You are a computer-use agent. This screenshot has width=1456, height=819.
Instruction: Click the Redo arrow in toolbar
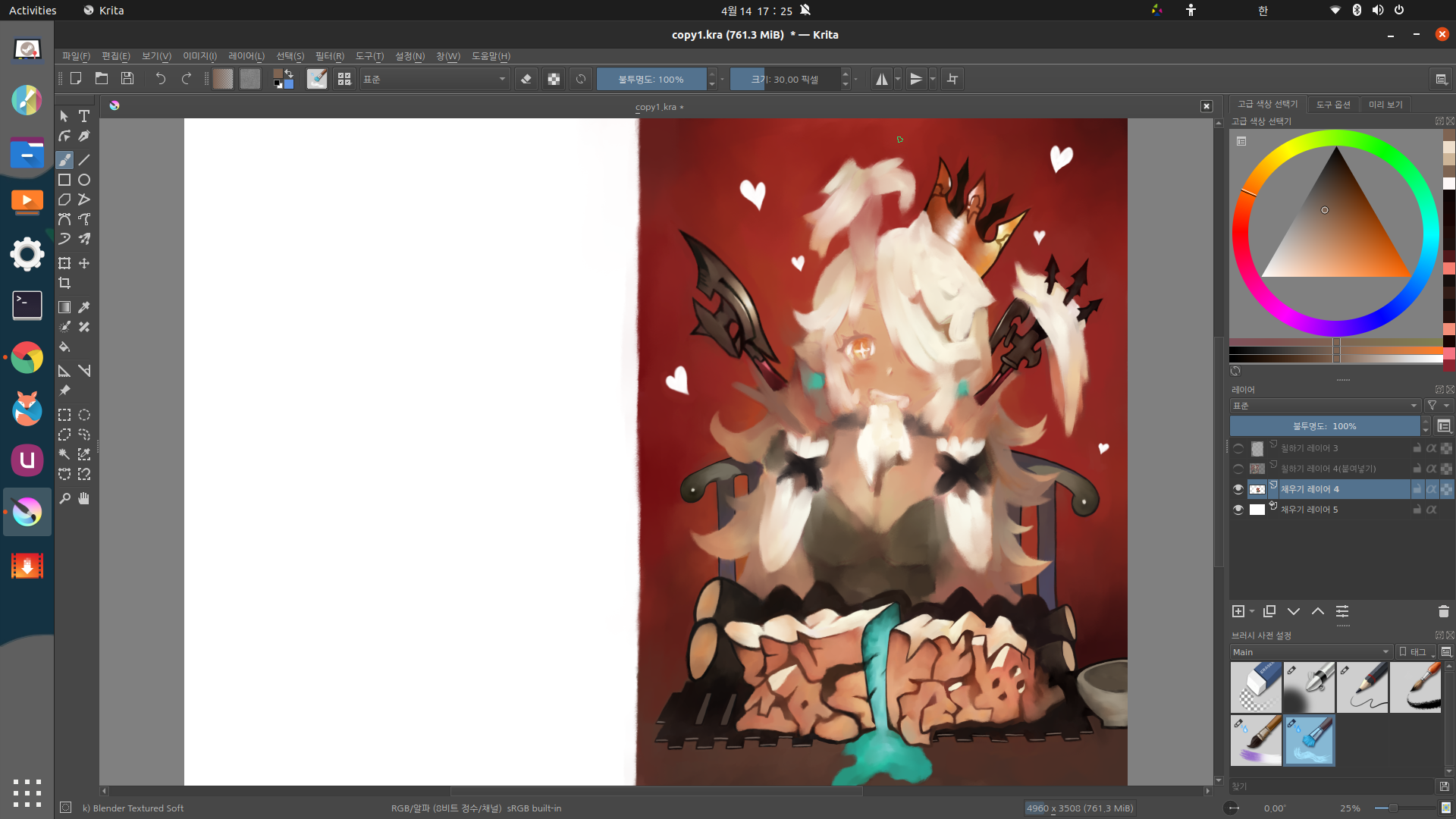point(186,78)
